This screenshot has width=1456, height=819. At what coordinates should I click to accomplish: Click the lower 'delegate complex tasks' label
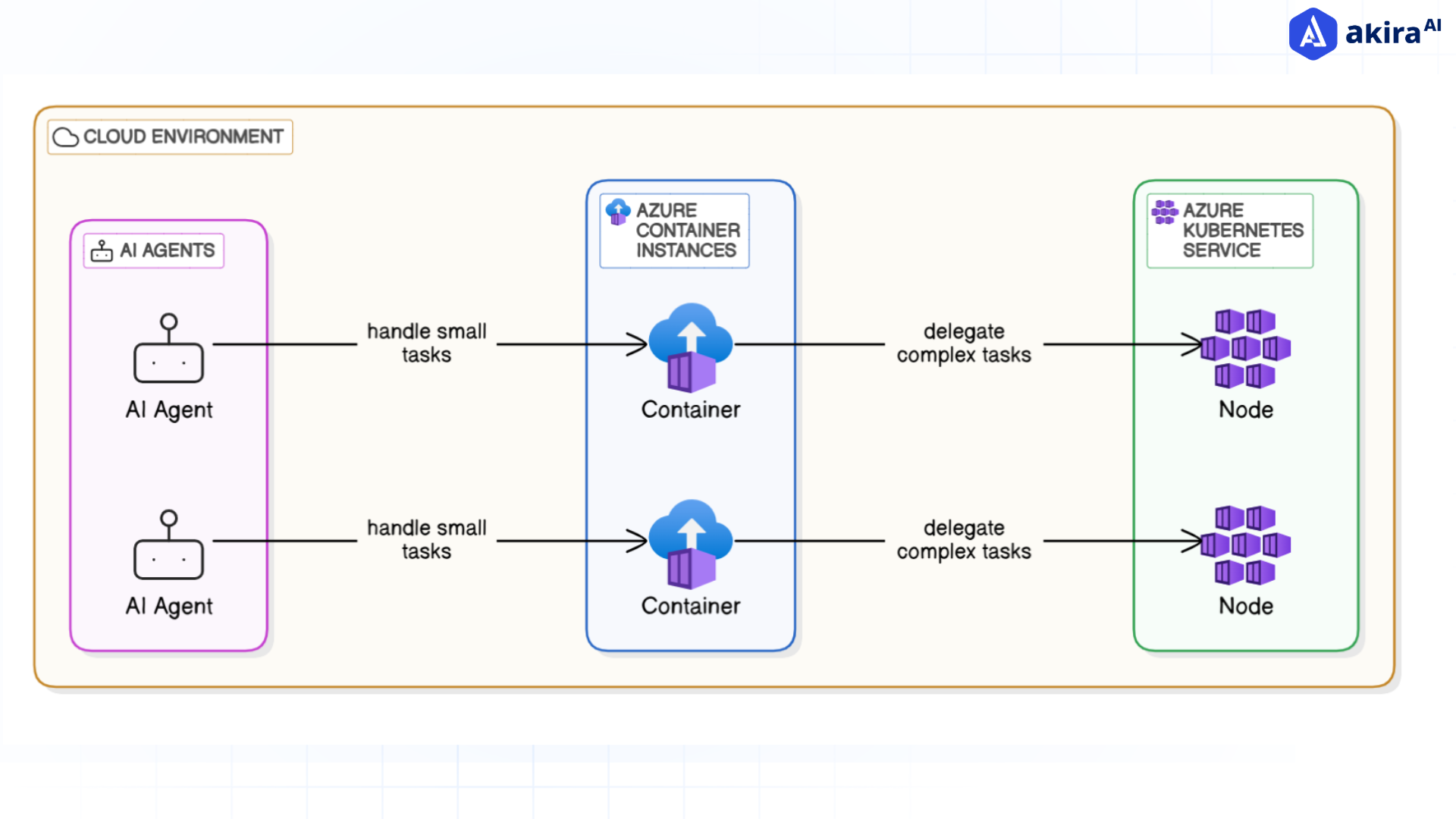[963, 539]
